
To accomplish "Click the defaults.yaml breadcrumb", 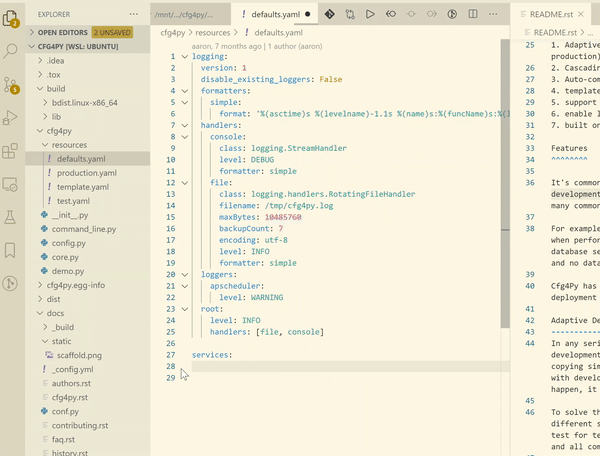I will [278, 33].
